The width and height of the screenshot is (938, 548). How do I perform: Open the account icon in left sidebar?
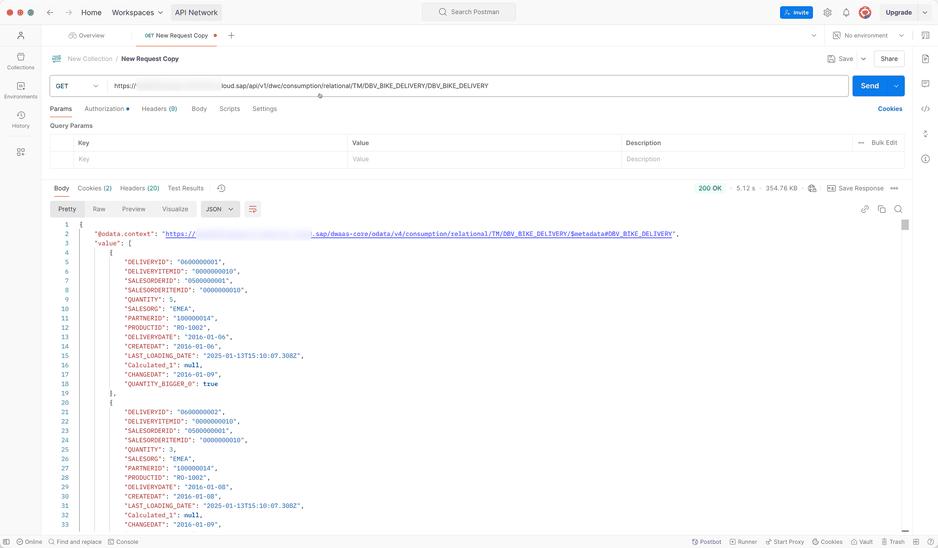click(21, 35)
